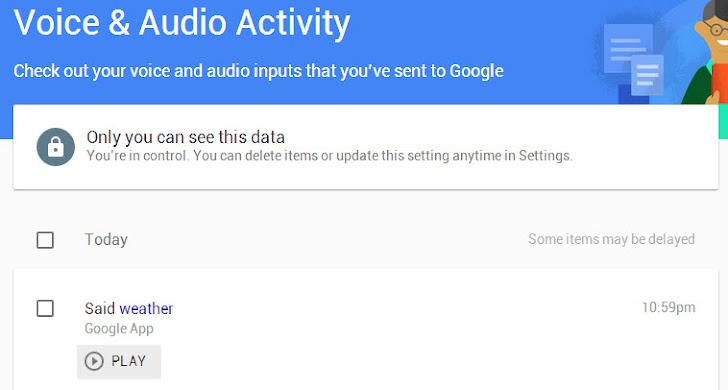Screen dimensions: 728x390
Task: Click the Voice & Audio Activity title
Action: pos(182,22)
